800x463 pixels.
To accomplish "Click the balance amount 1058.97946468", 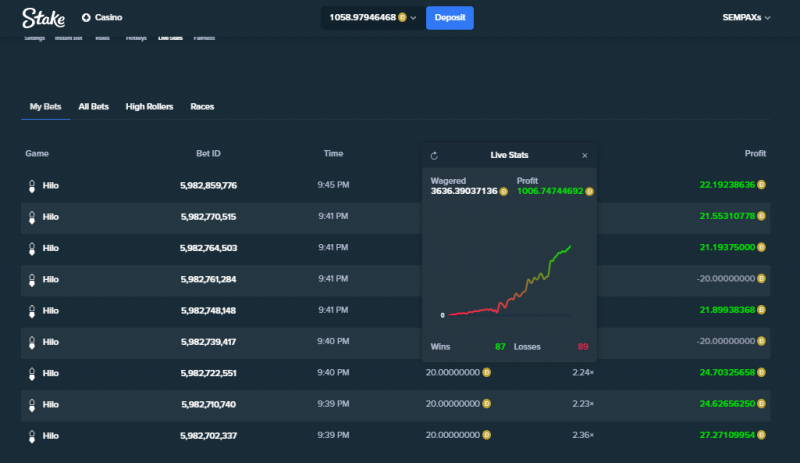I will pyautogui.click(x=362, y=17).
